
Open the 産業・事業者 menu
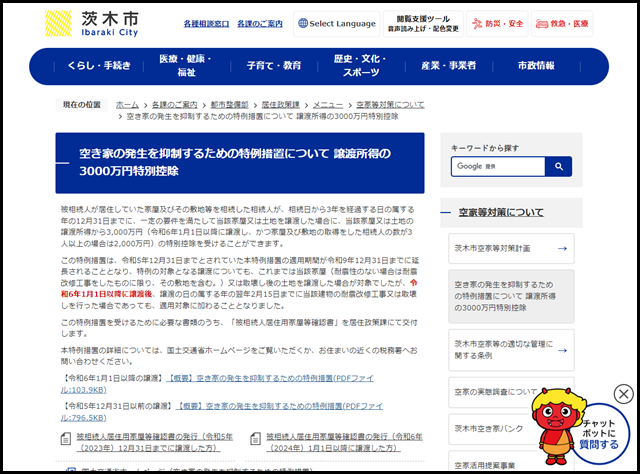click(x=449, y=66)
